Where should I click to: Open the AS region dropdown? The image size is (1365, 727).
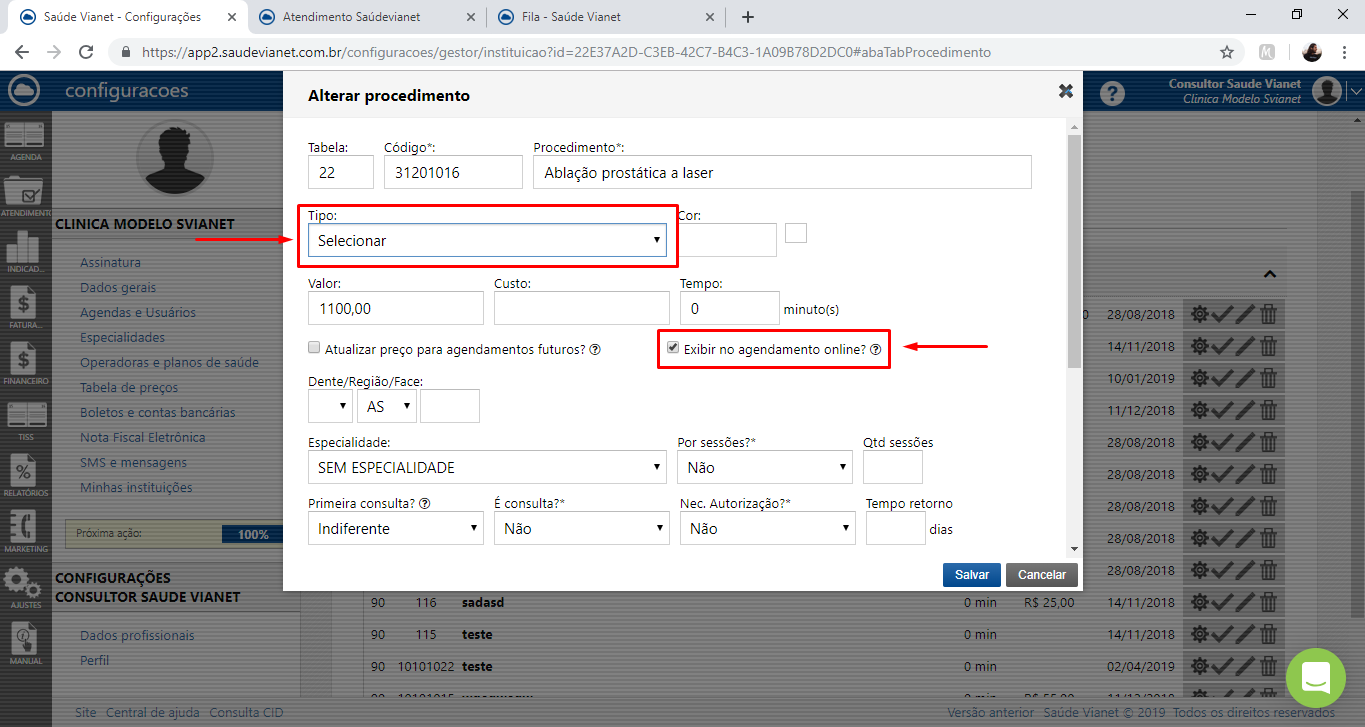point(387,406)
